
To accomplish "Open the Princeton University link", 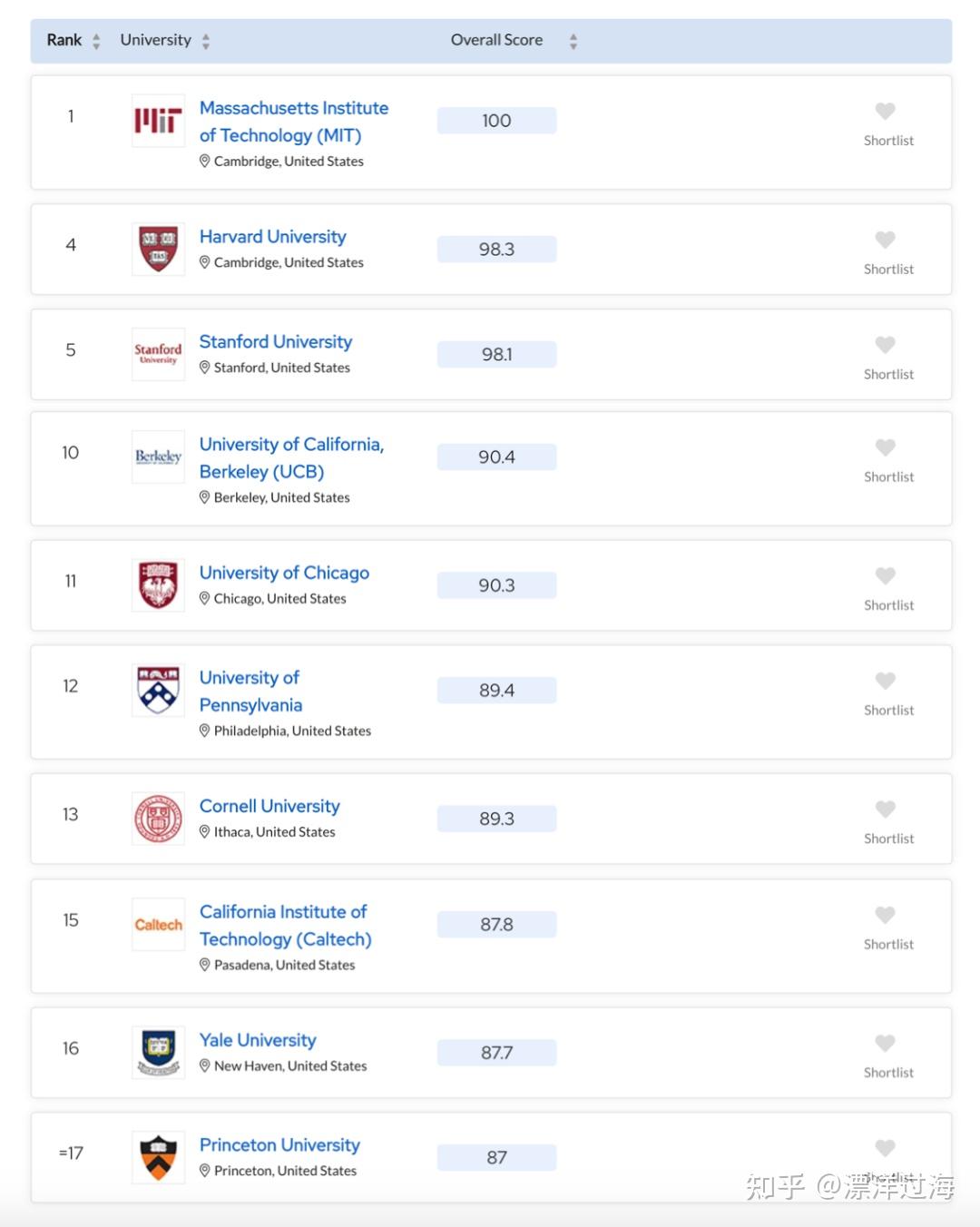I will click(x=279, y=1144).
